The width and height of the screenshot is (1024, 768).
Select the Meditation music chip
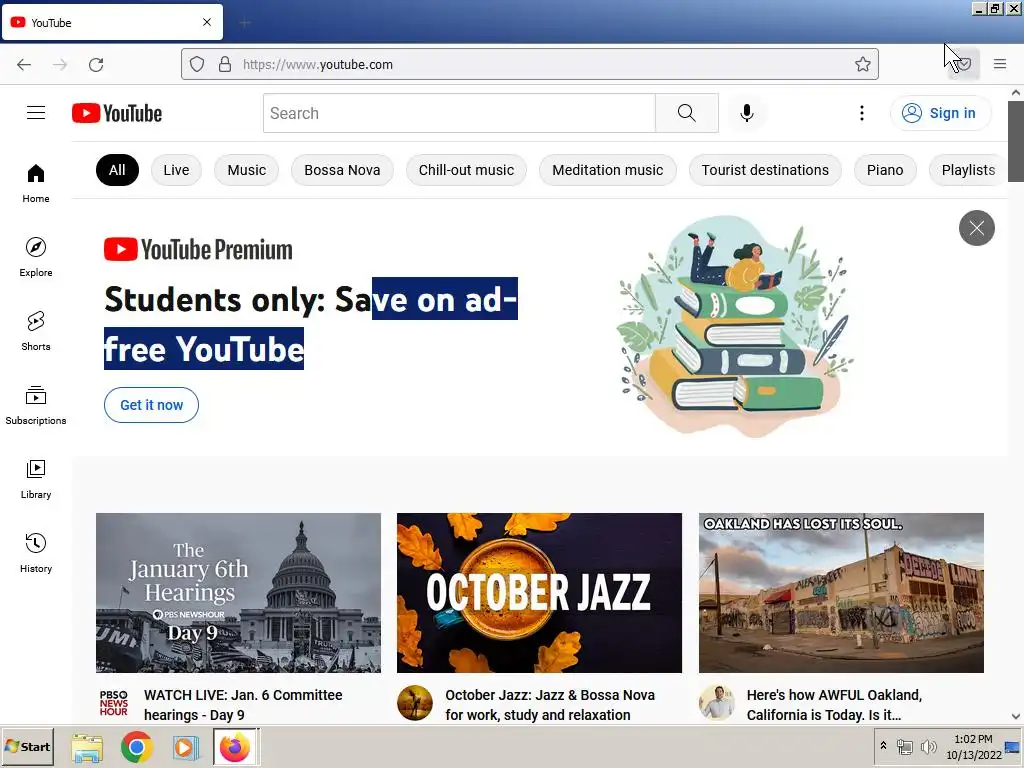point(607,170)
